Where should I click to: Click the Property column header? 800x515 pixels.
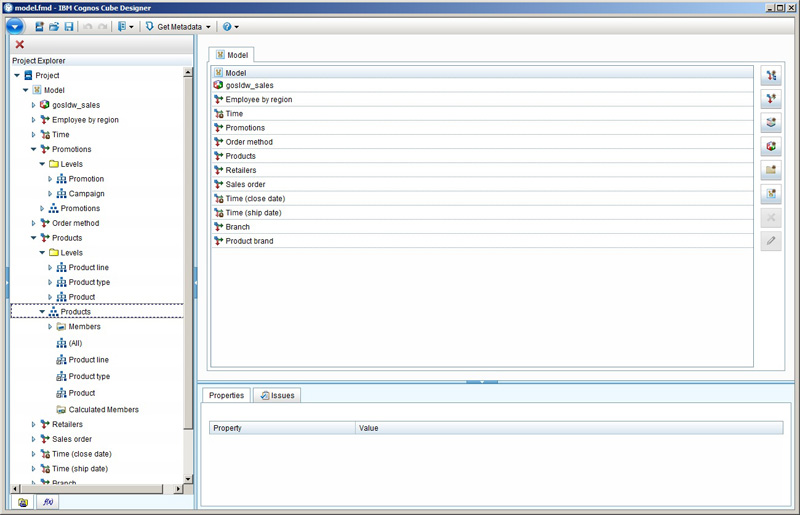[282, 428]
